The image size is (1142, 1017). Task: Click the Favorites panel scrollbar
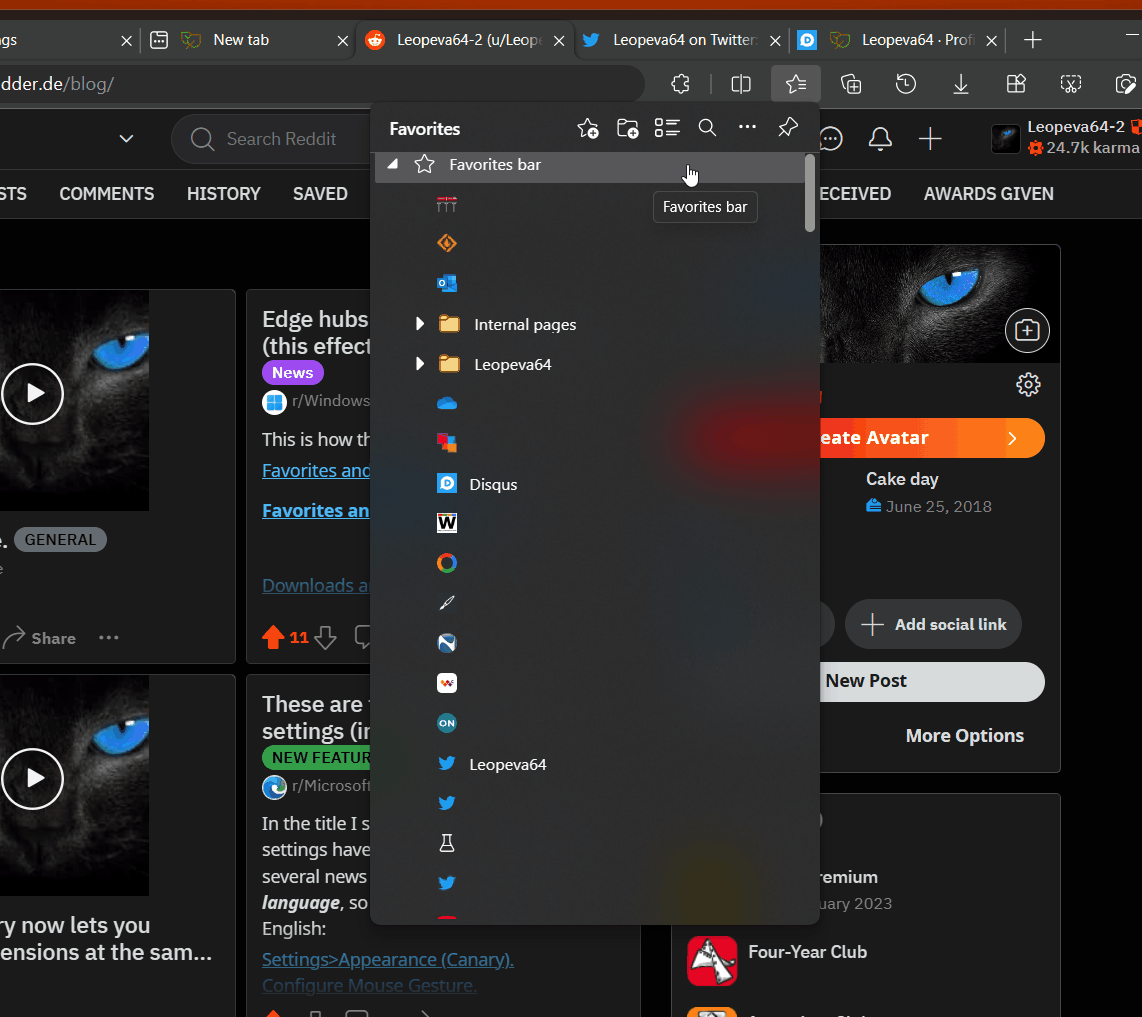[x=810, y=194]
